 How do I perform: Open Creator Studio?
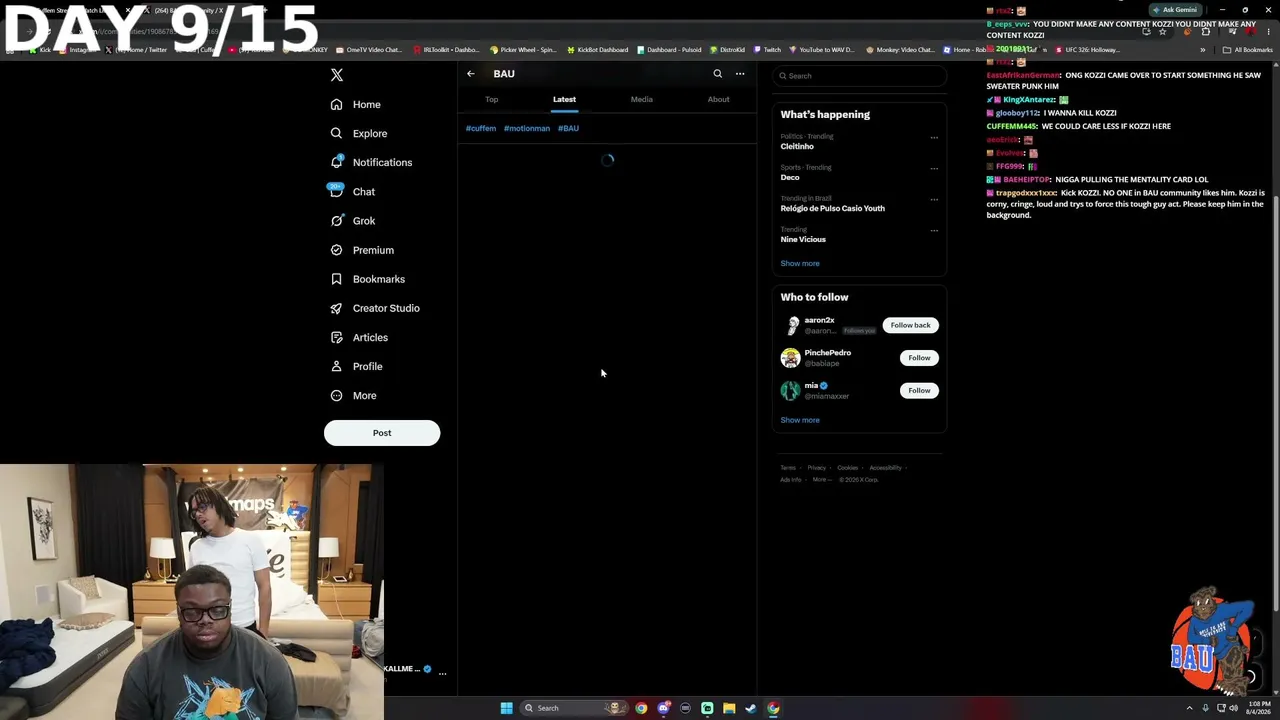click(x=375, y=308)
